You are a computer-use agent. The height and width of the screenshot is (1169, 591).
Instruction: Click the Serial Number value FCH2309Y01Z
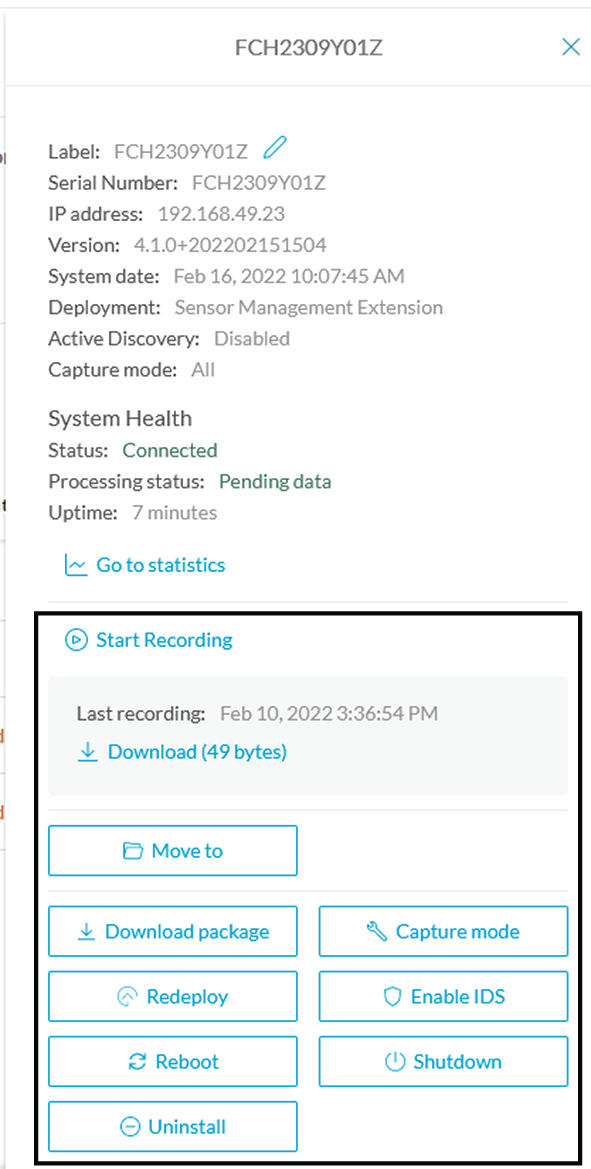(x=259, y=183)
